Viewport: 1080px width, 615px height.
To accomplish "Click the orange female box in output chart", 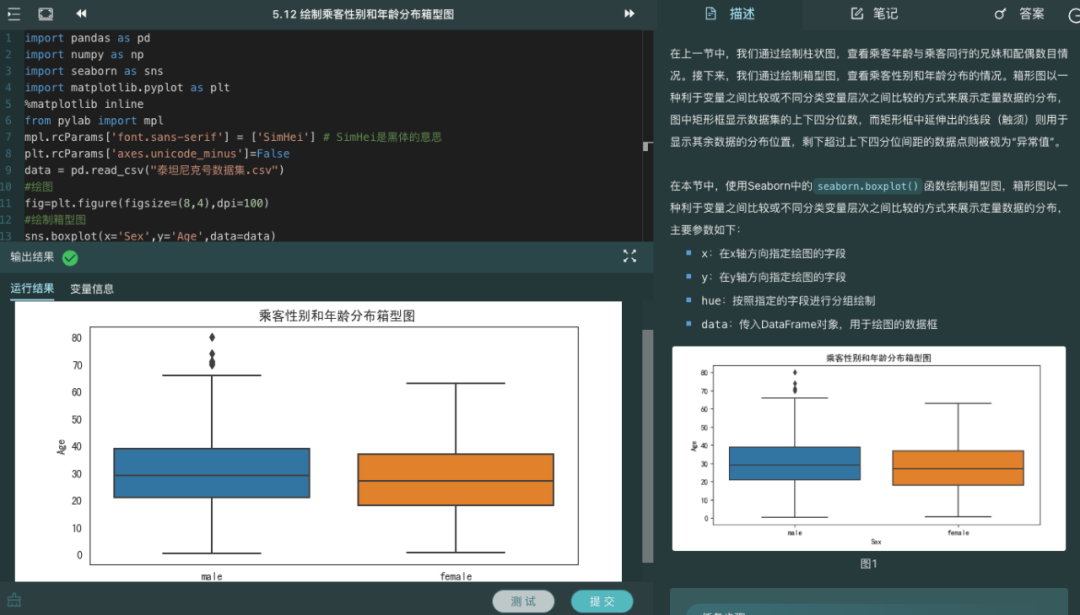I will tap(455, 480).
